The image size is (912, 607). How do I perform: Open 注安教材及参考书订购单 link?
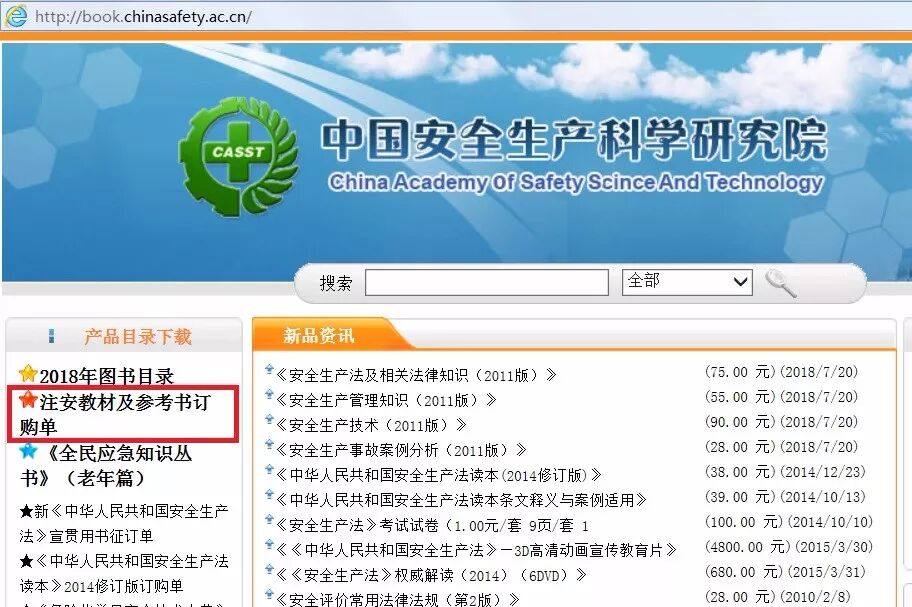click(115, 414)
